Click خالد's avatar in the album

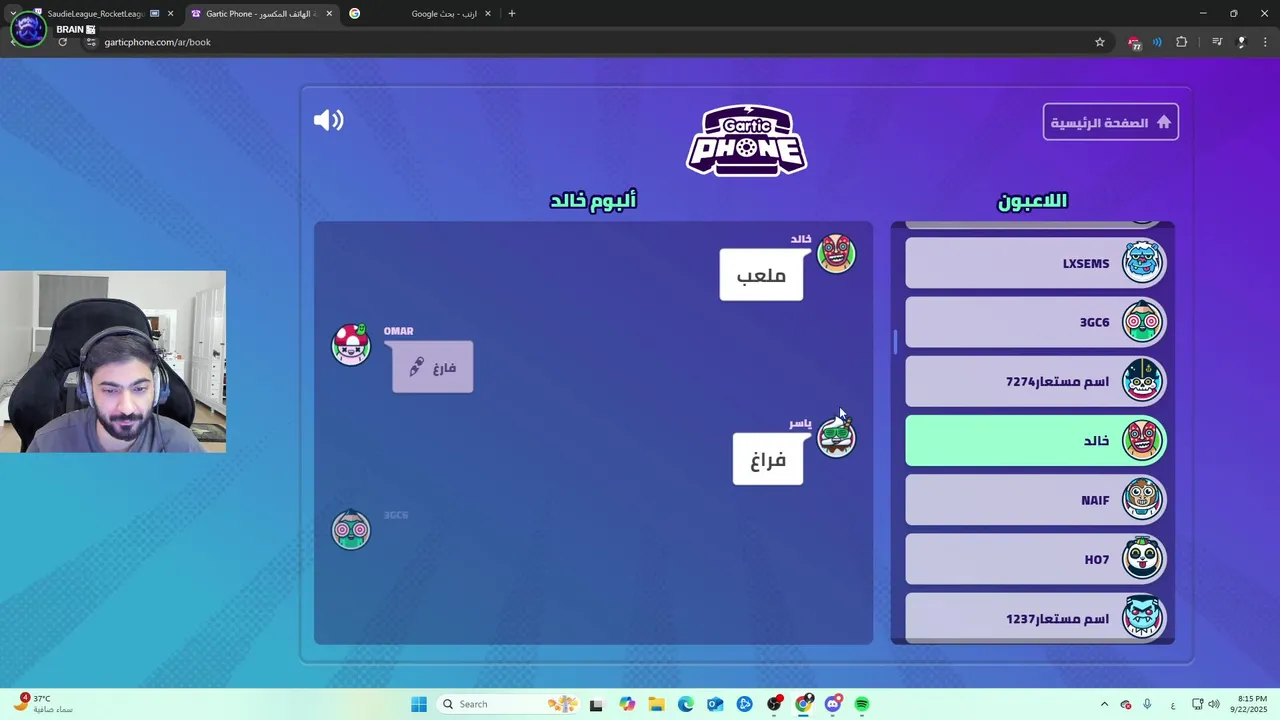pyautogui.click(x=836, y=254)
